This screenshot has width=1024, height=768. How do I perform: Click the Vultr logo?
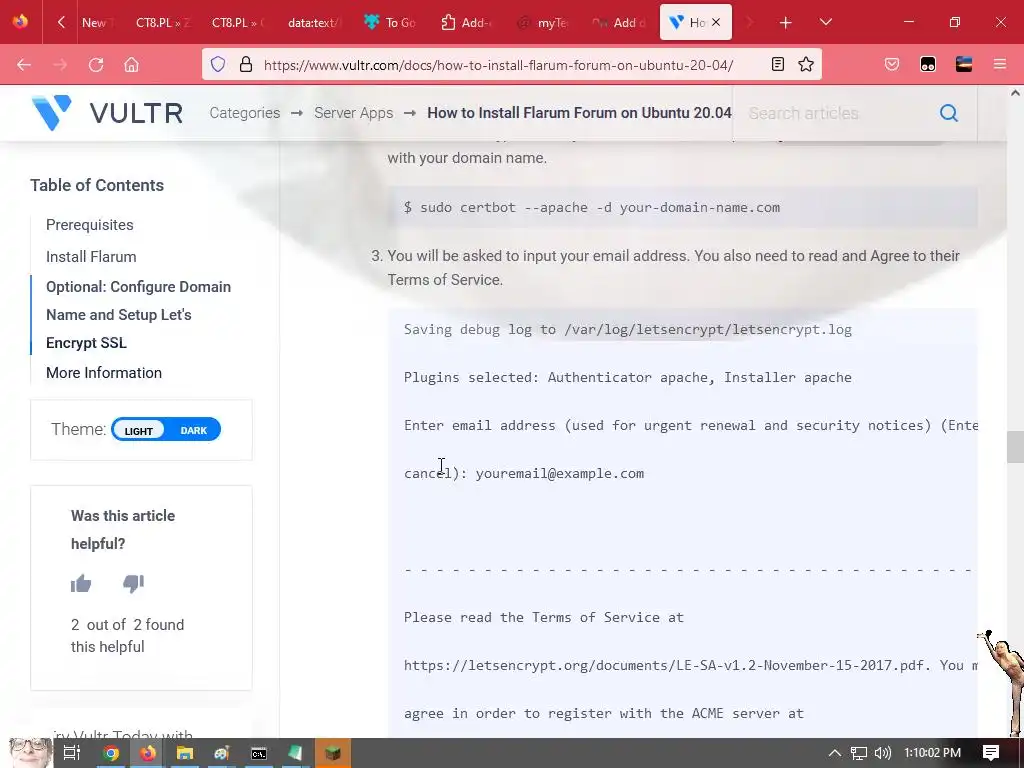107,112
